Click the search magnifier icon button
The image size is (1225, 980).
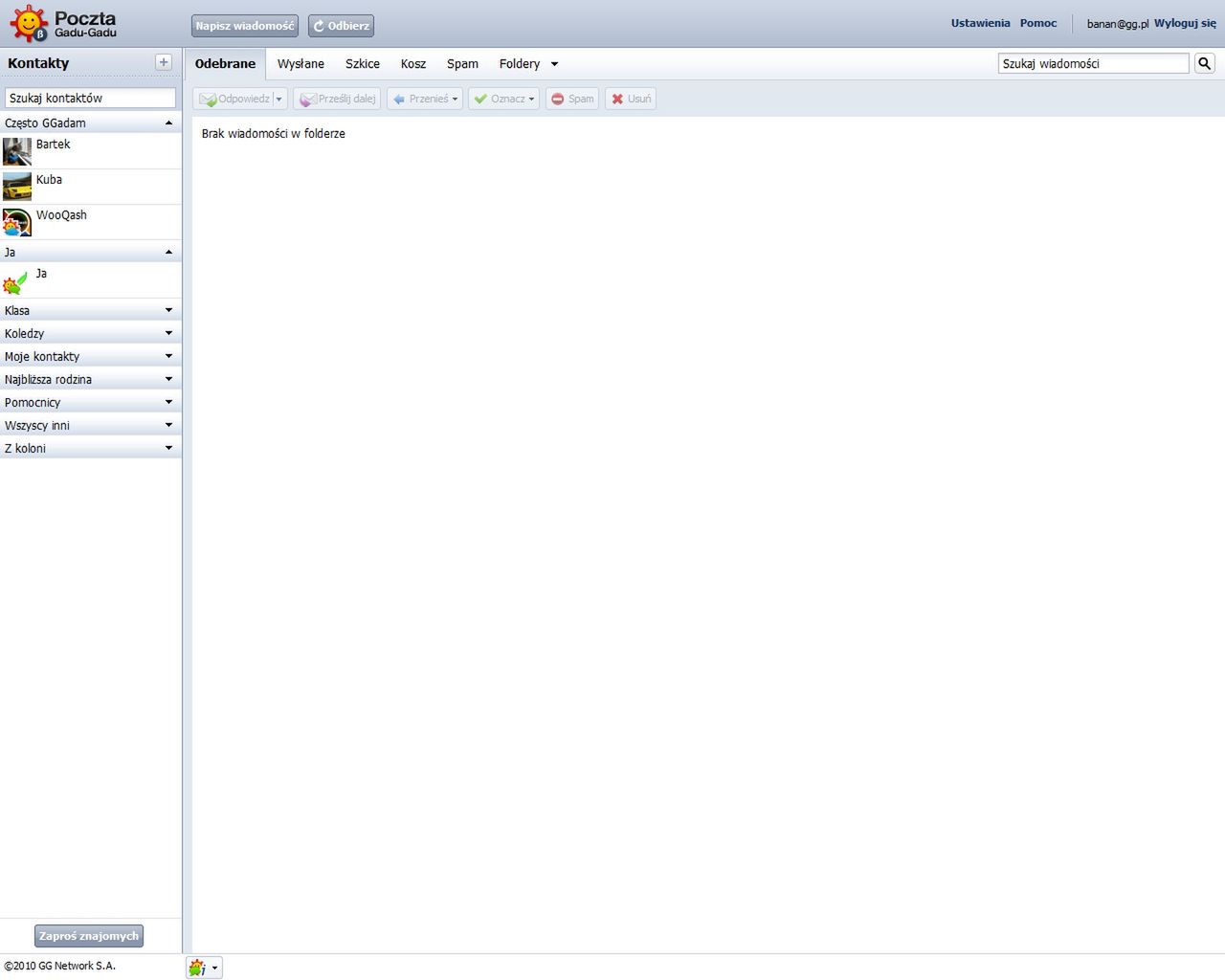[1205, 63]
